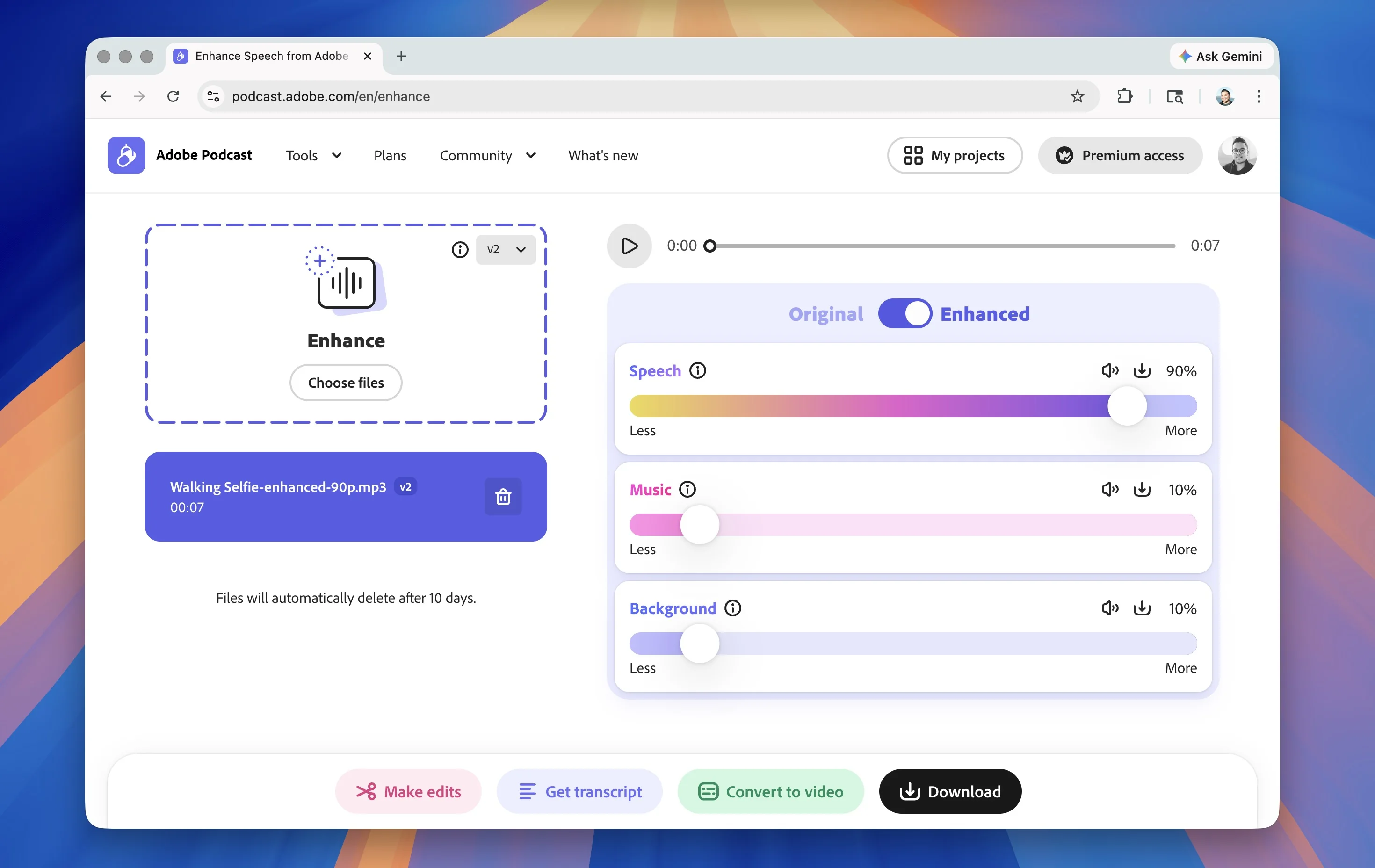Open the Plans page
Screen dimensions: 1375x868
pyautogui.click(x=390, y=155)
